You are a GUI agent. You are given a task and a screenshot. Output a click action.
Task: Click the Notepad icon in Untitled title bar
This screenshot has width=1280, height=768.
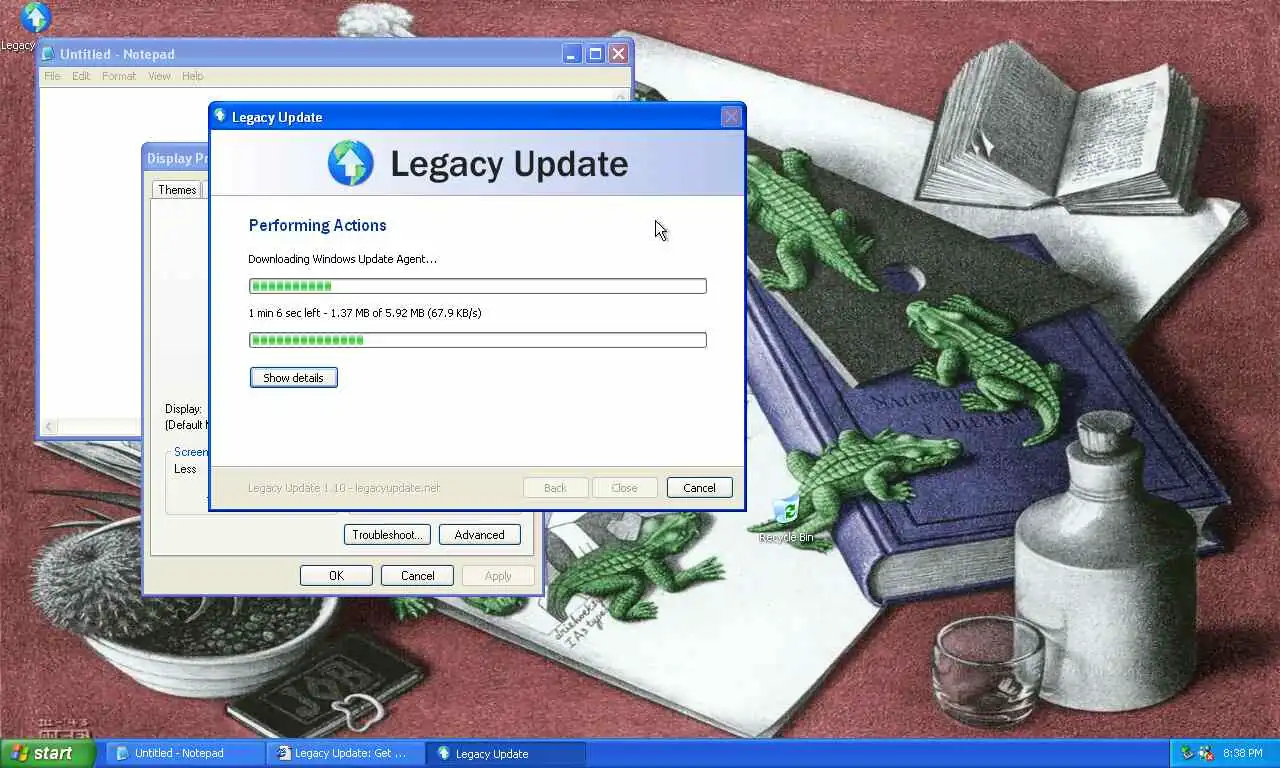pos(48,54)
